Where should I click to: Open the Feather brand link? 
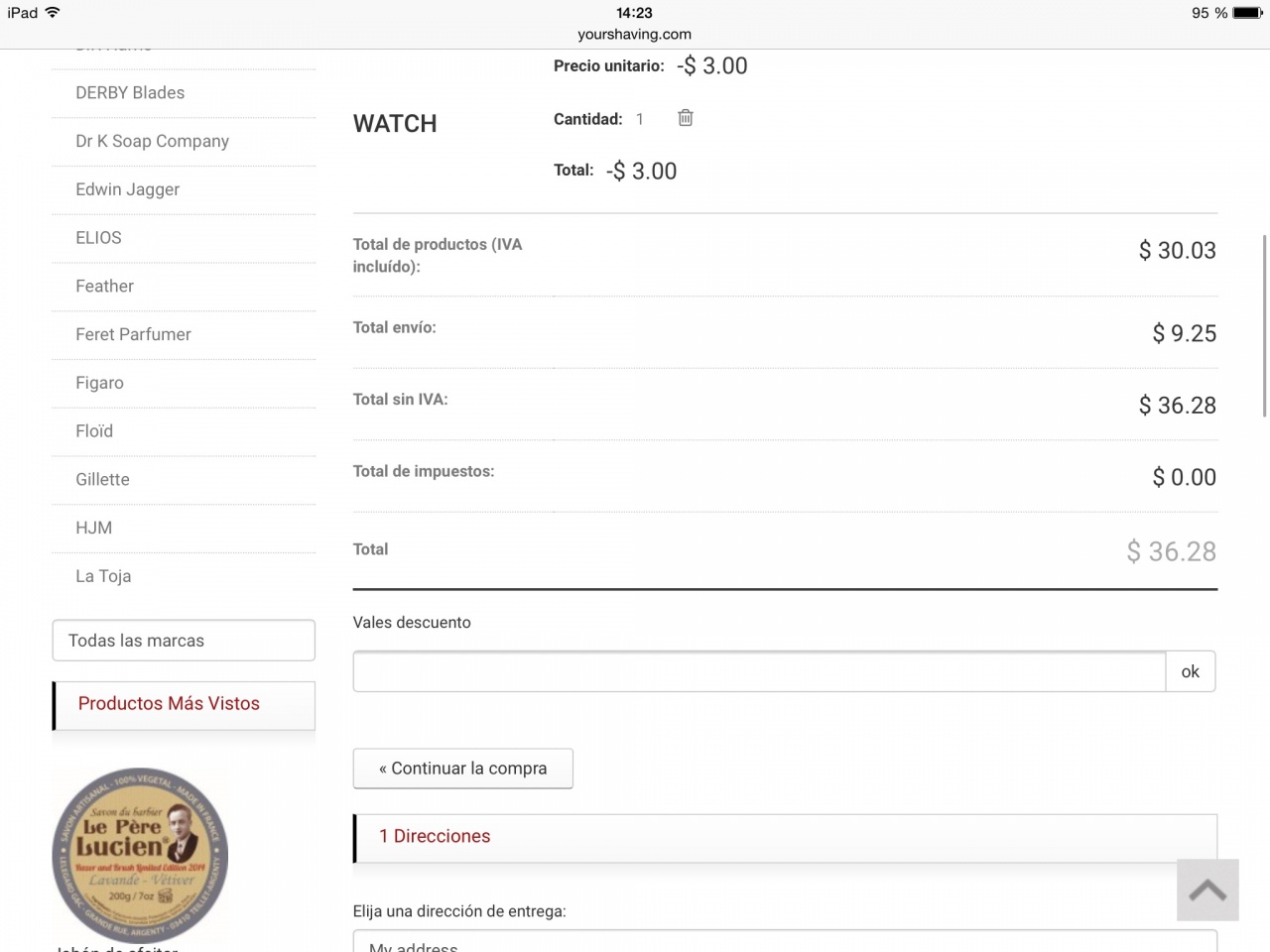tap(104, 287)
